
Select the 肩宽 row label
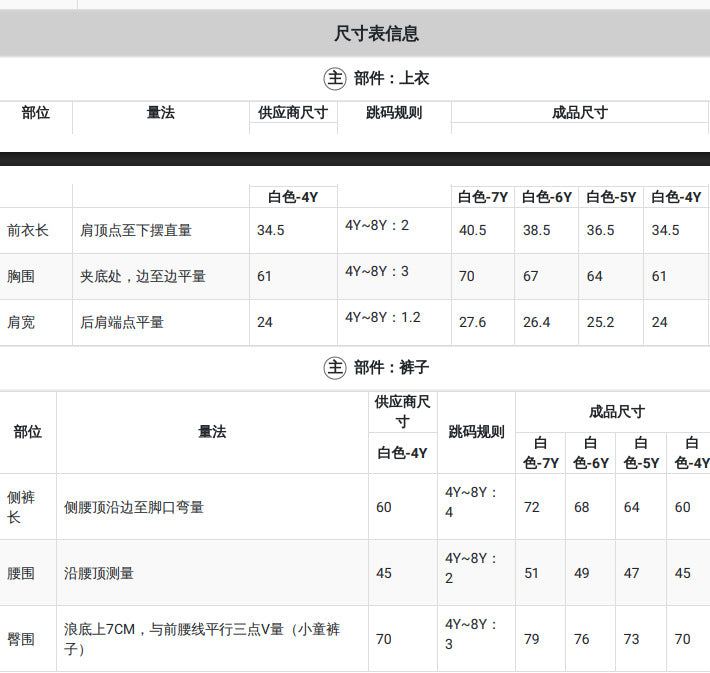pyautogui.click(x=21, y=322)
